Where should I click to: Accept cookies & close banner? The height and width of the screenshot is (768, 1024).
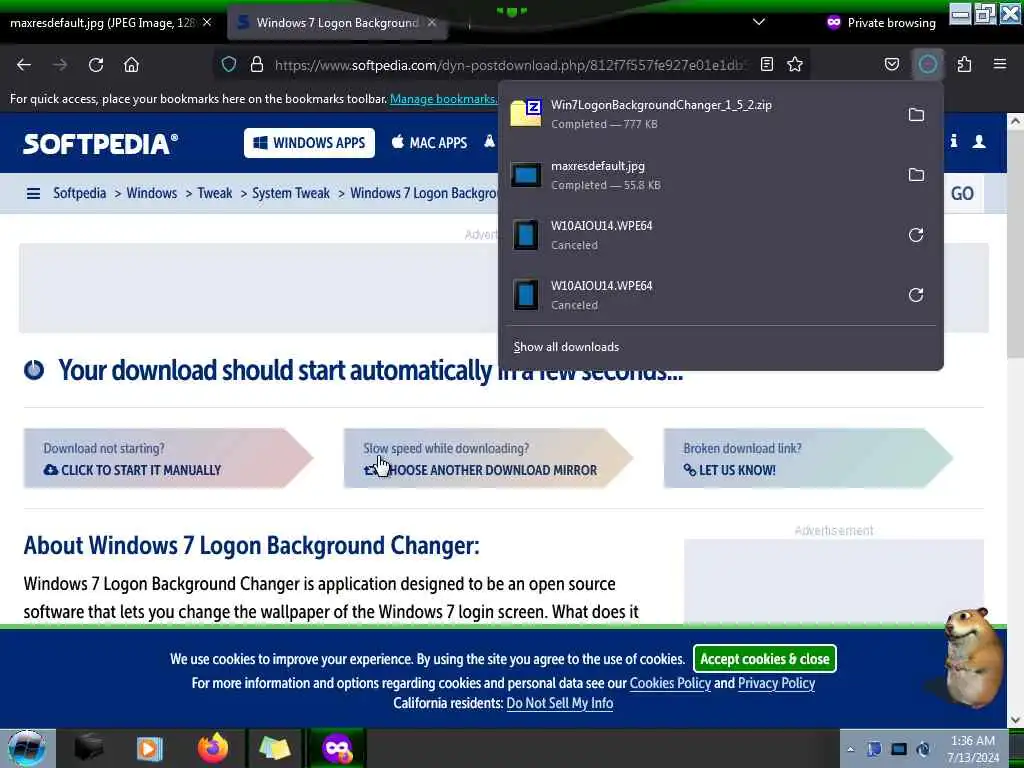[x=765, y=659]
